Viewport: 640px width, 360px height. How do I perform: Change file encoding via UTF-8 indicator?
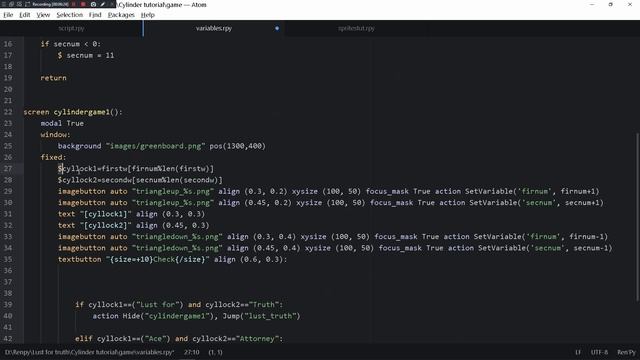599,352
